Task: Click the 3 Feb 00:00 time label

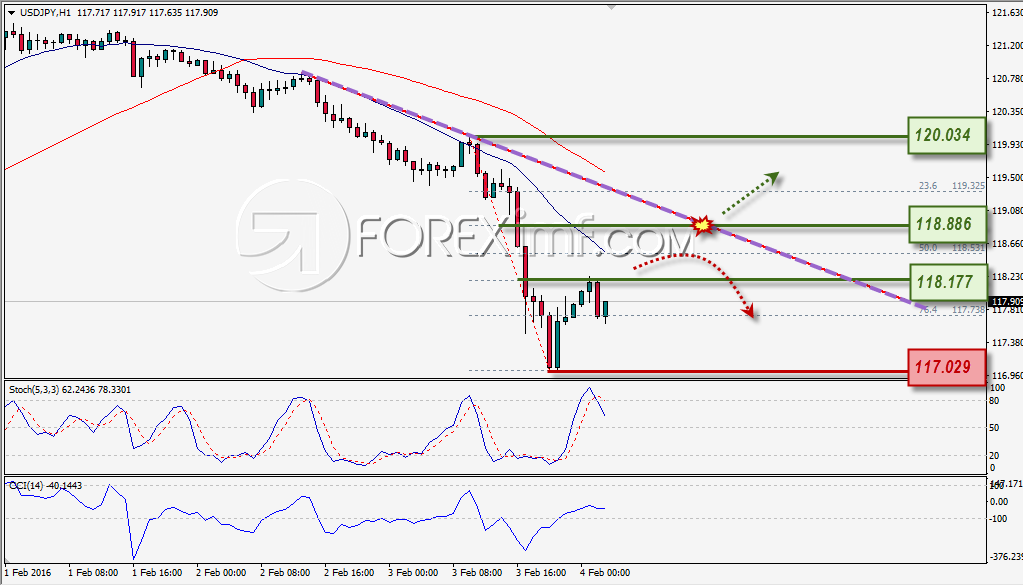Action: pyautogui.click(x=413, y=573)
